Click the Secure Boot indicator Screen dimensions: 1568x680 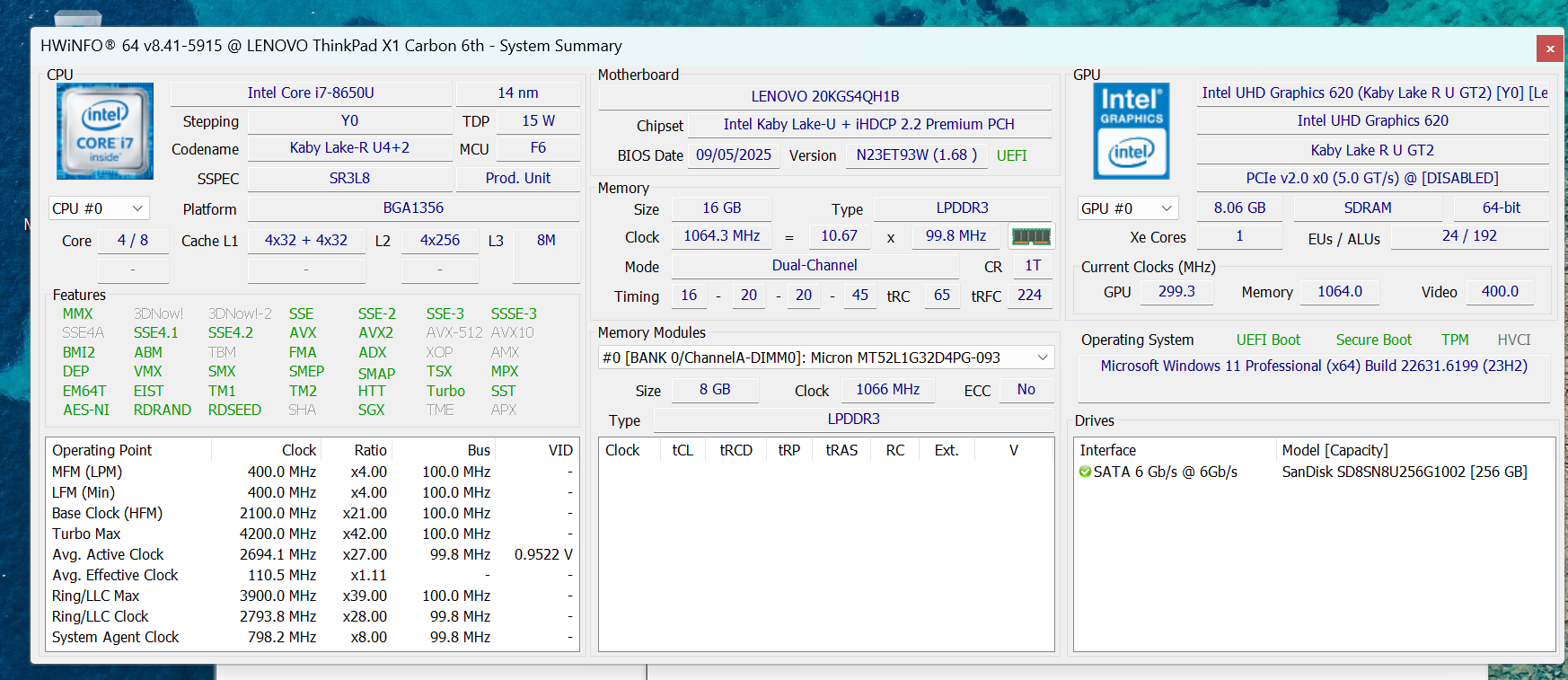click(x=1374, y=340)
